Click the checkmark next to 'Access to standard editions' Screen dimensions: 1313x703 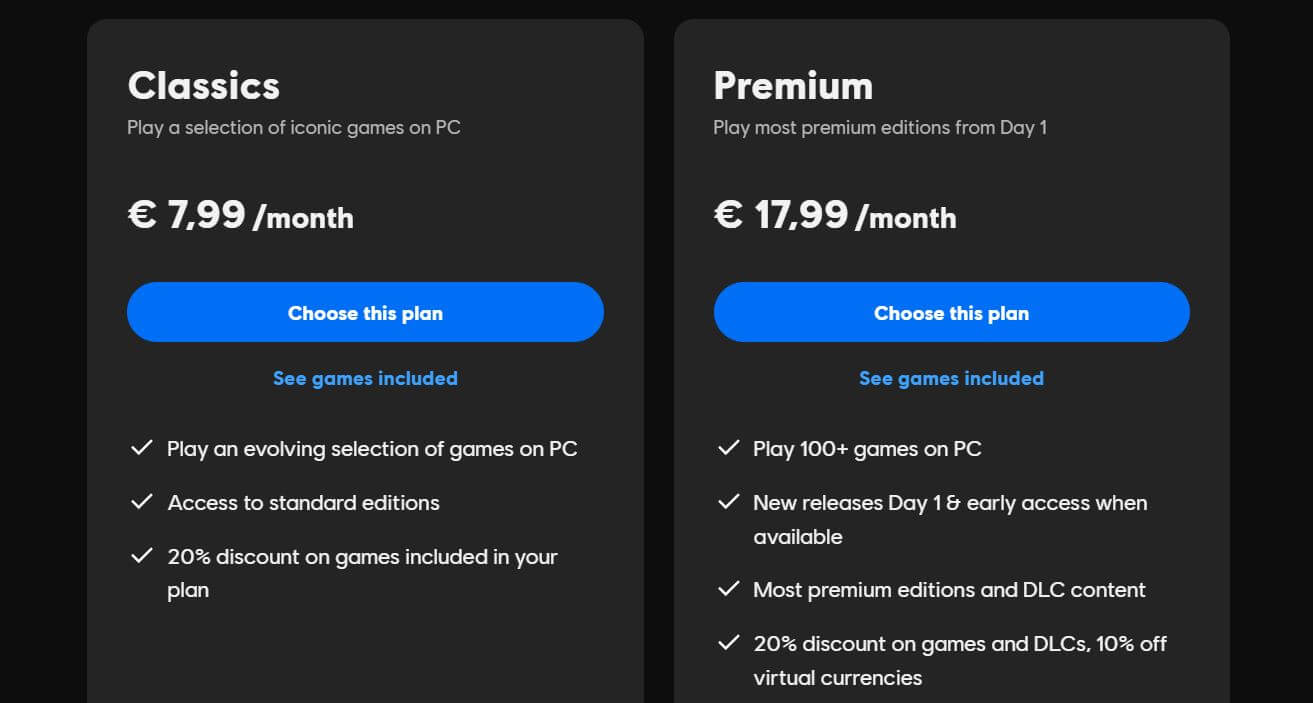141,502
